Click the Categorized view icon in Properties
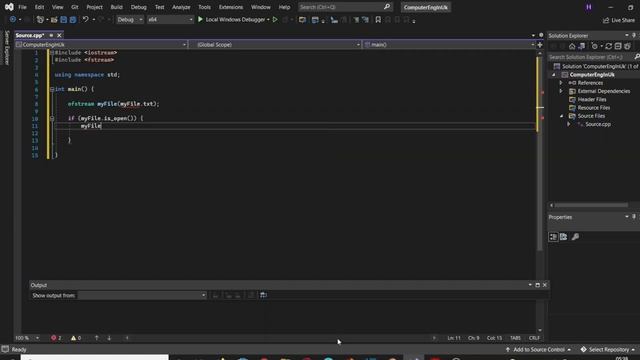This screenshot has width=640, height=360. [x=553, y=237]
